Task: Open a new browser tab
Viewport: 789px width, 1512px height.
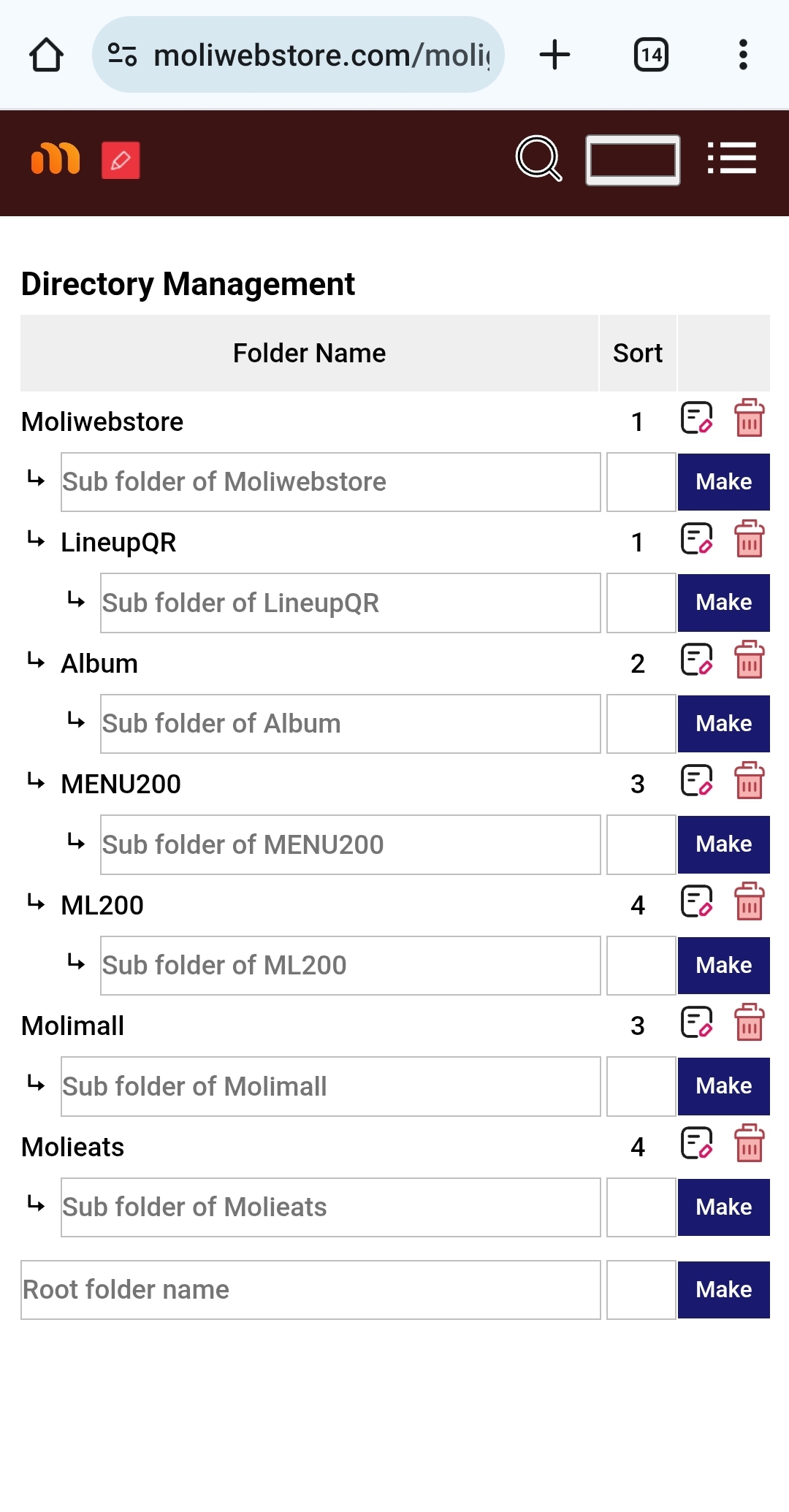Action: 554,55
